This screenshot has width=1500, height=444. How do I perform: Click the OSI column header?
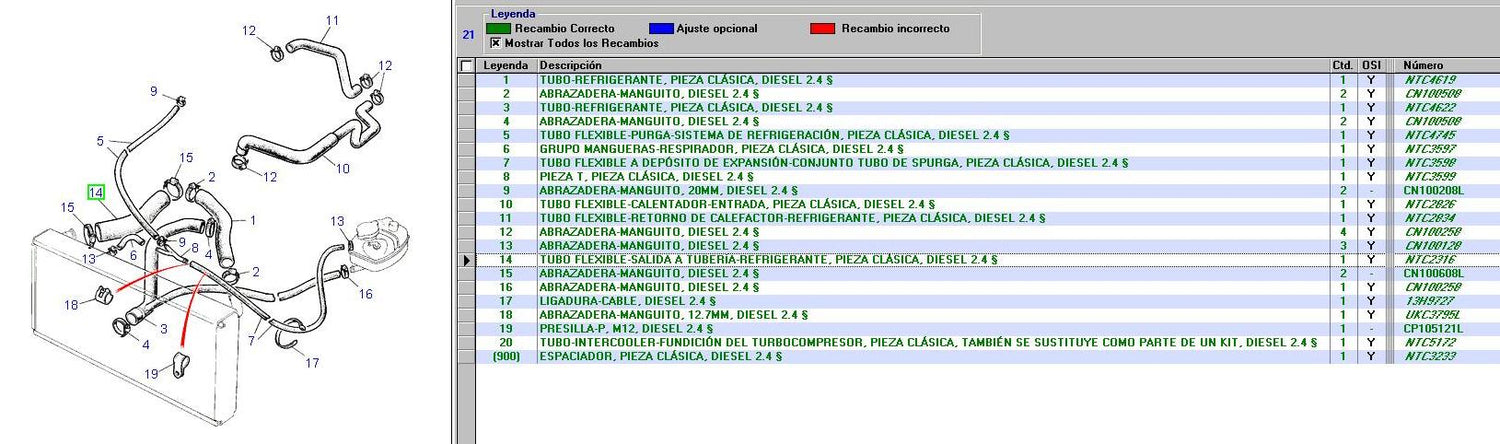[x=1371, y=66]
